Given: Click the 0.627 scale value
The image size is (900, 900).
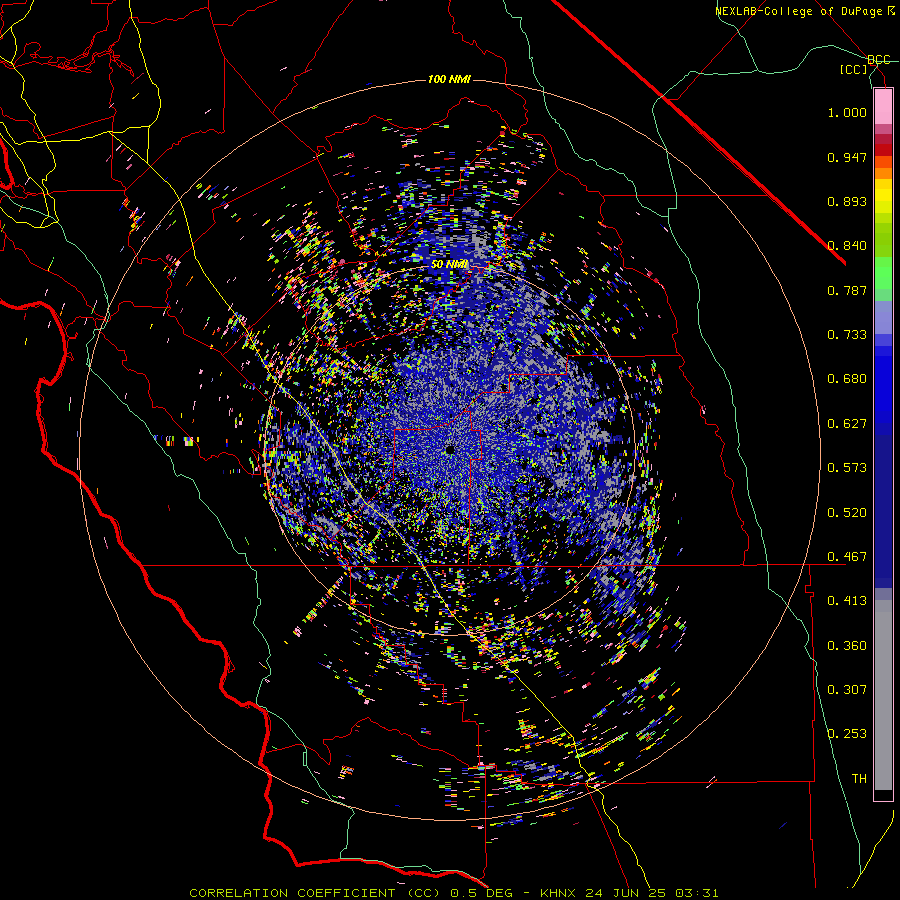Looking at the screenshot, I should pyautogui.click(x=847, y=424).
